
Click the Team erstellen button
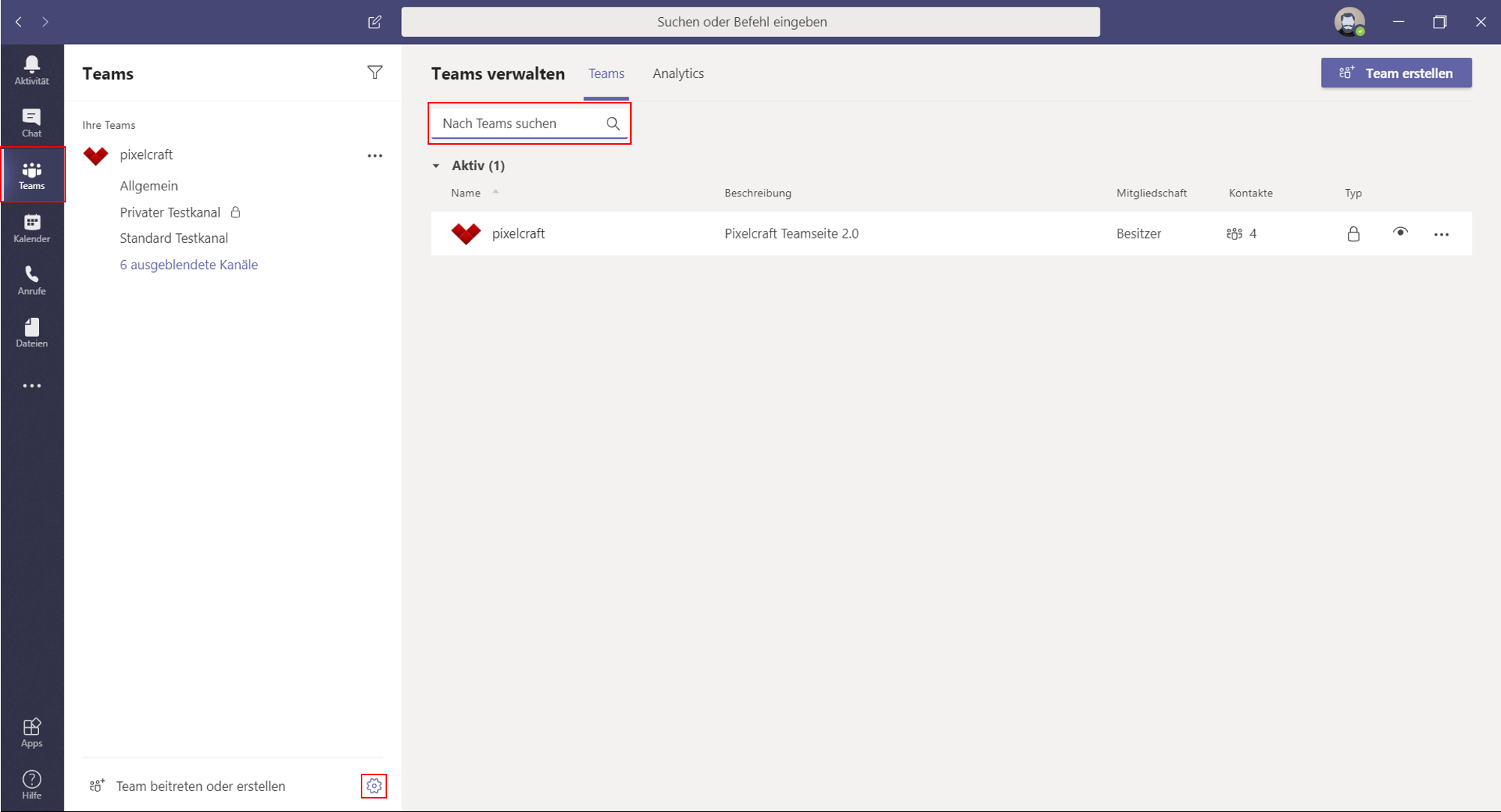pyautogui.click(x=1396, y=73)
